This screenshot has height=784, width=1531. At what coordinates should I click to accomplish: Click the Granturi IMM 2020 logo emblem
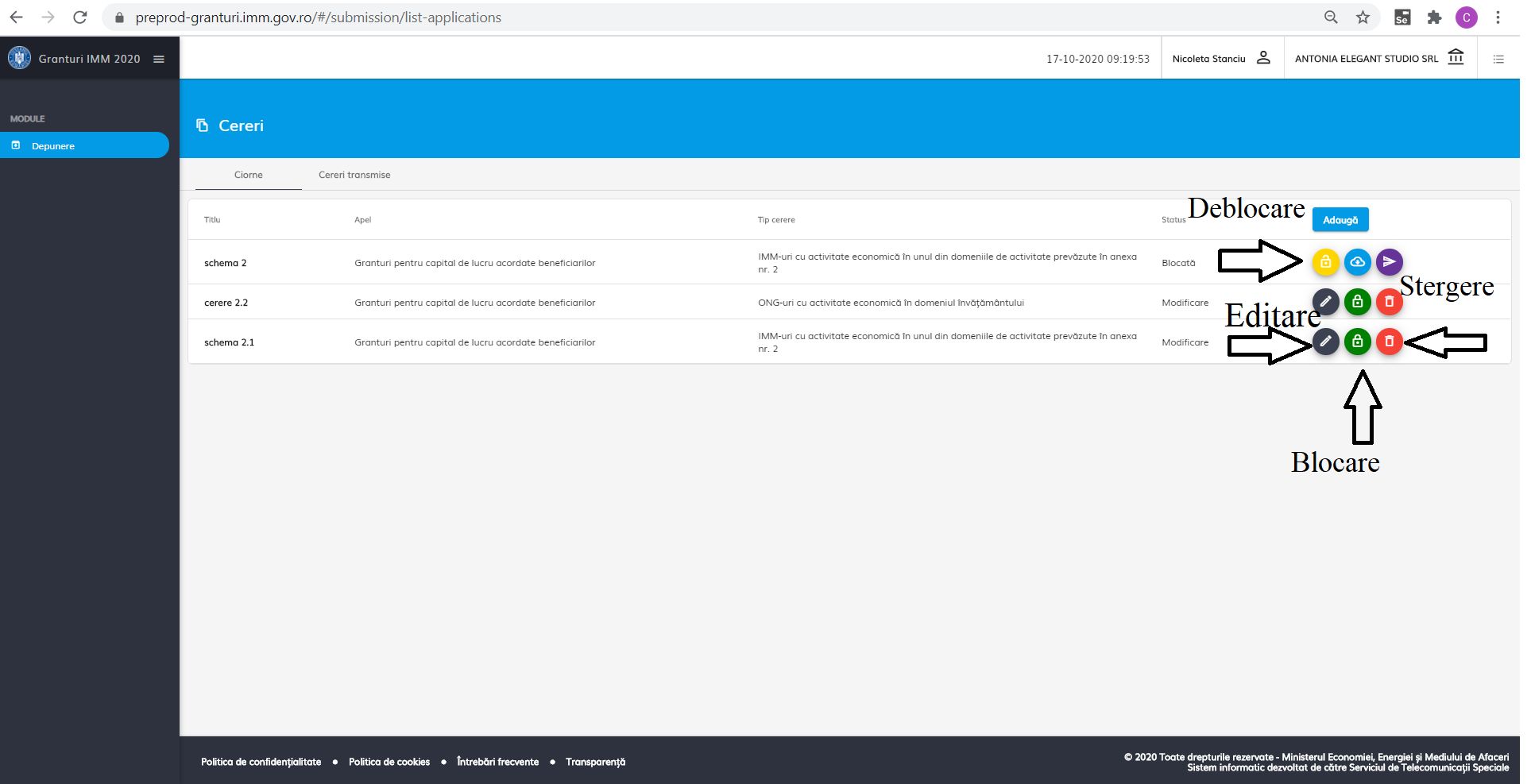(19, 58)
